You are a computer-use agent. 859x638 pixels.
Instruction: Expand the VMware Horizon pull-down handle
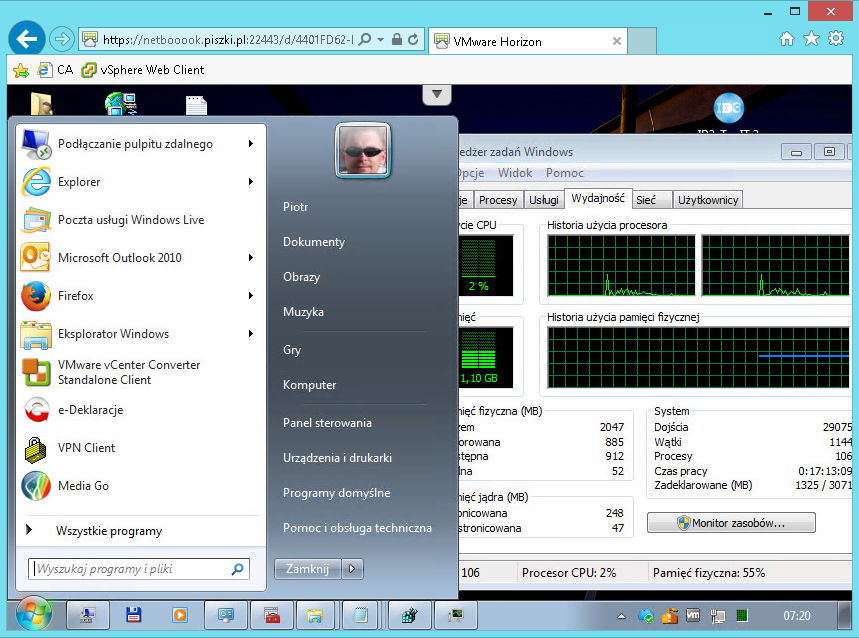[435, 94]
